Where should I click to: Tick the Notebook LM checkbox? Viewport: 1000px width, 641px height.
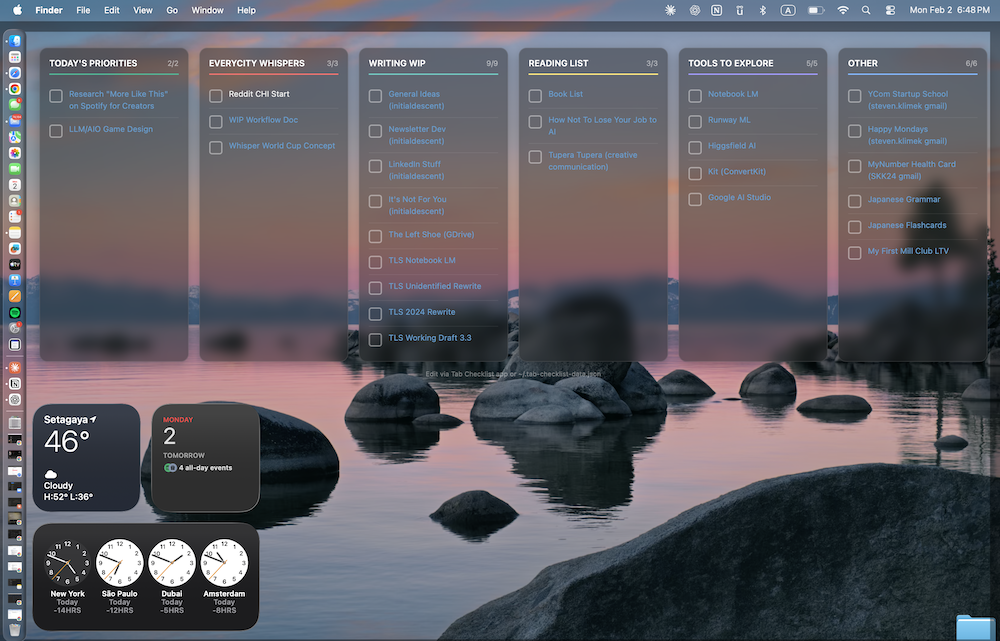[x=695, y=96]
